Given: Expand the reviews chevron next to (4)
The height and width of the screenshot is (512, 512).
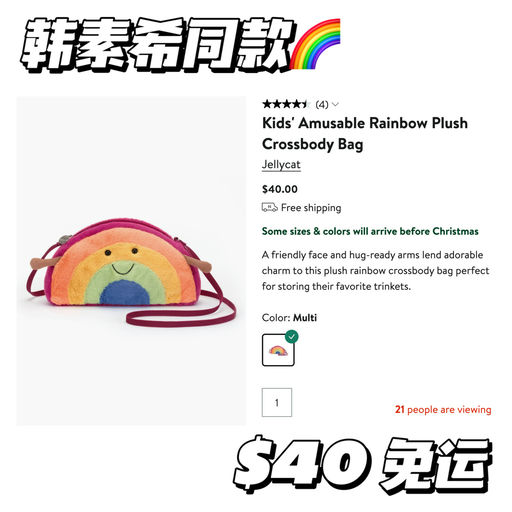Looking at the screenshot, I should point(336,105).
